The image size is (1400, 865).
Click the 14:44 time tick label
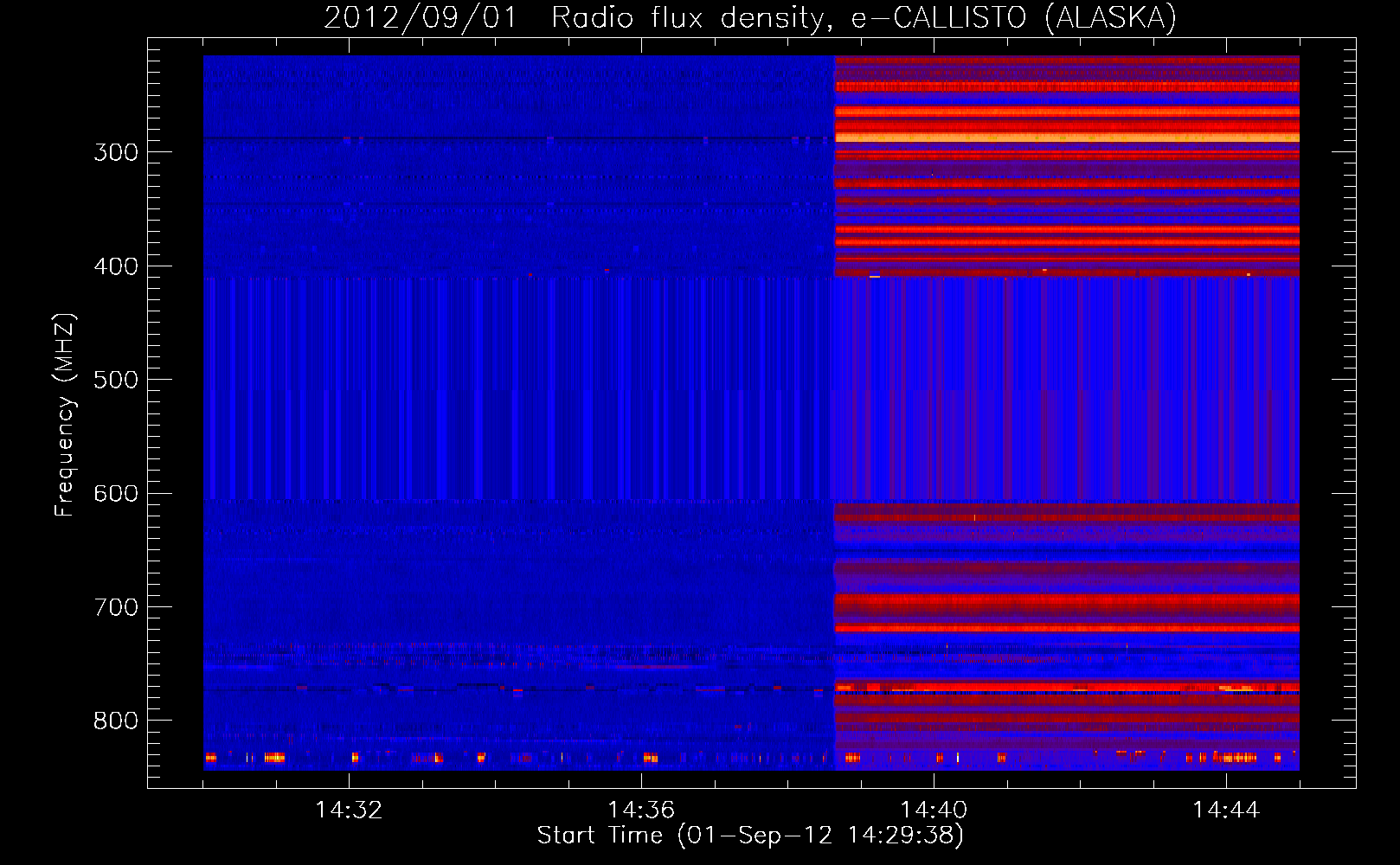tap(1226, 810)
